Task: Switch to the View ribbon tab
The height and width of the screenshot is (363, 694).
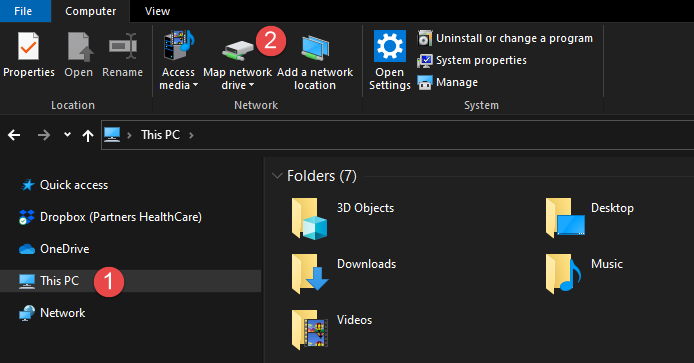Action: coord(157,11)
